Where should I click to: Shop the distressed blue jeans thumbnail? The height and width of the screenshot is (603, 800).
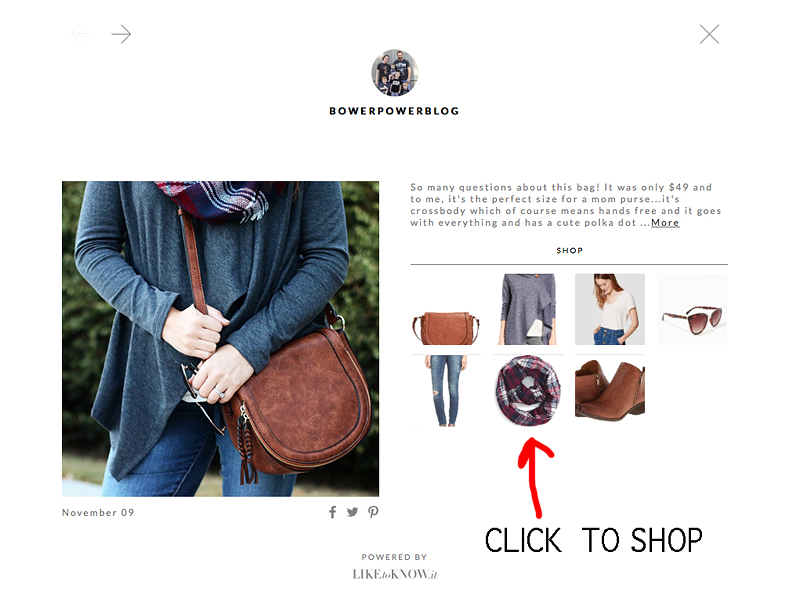coord(446,391)
